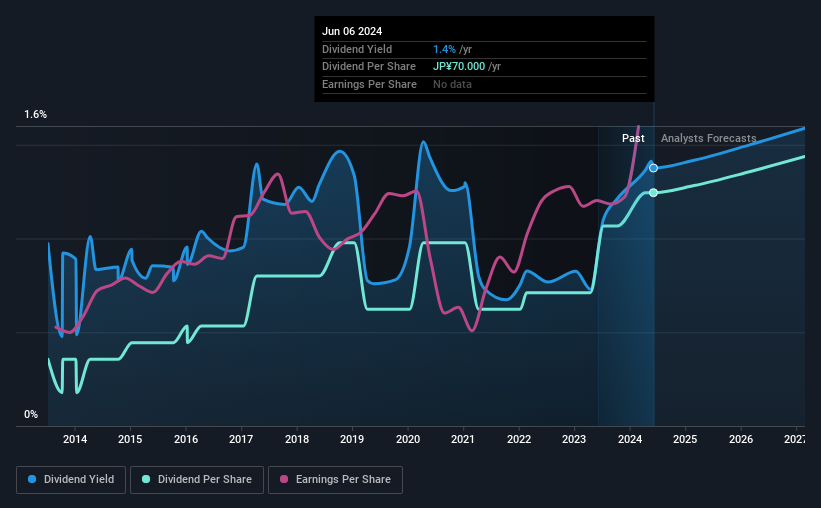Click the 2022 x-axis label

point(519,439)
